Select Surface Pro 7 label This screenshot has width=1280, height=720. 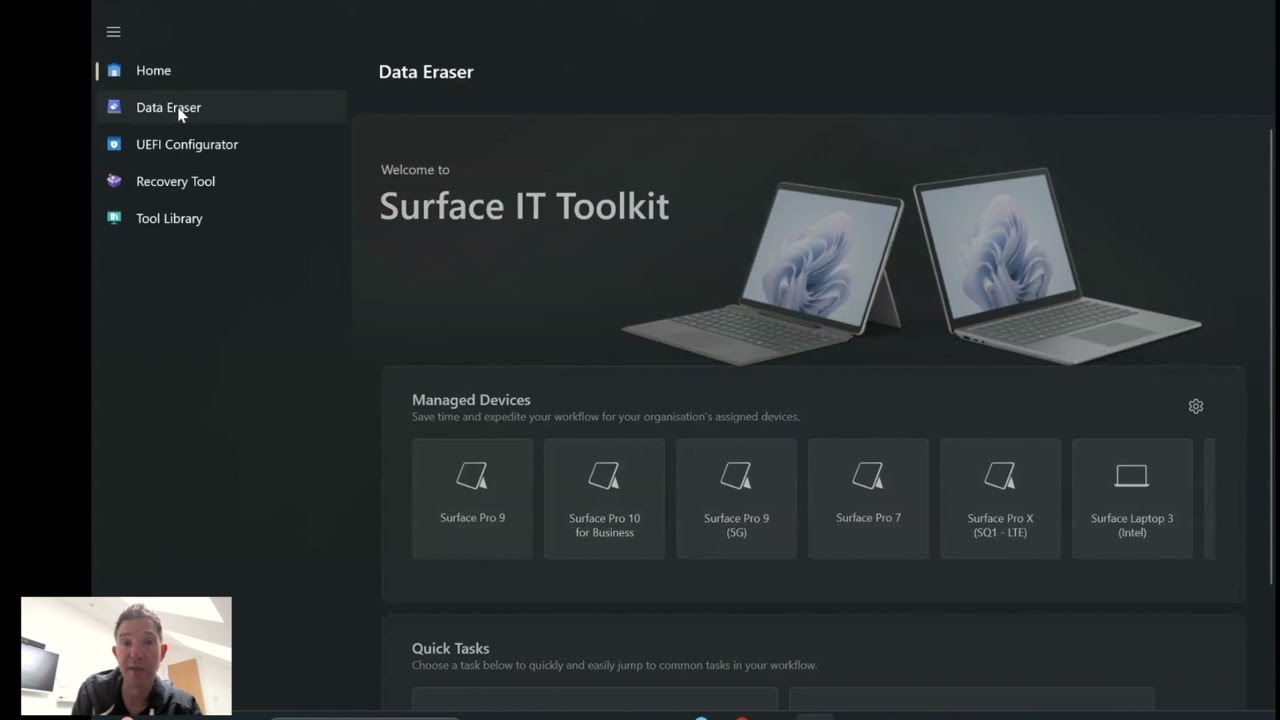(868, 518)
